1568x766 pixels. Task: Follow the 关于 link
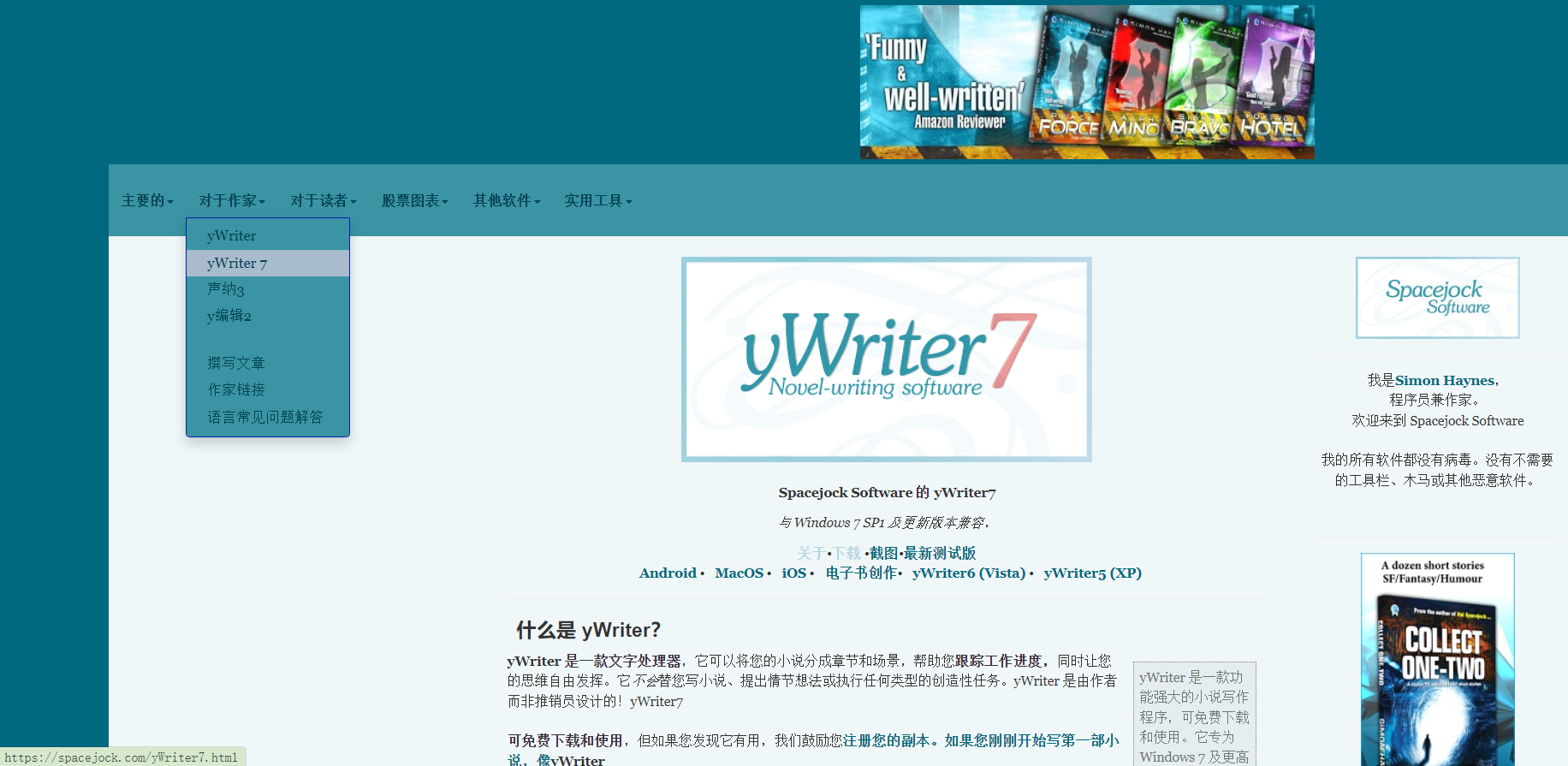tap(811, 554)
